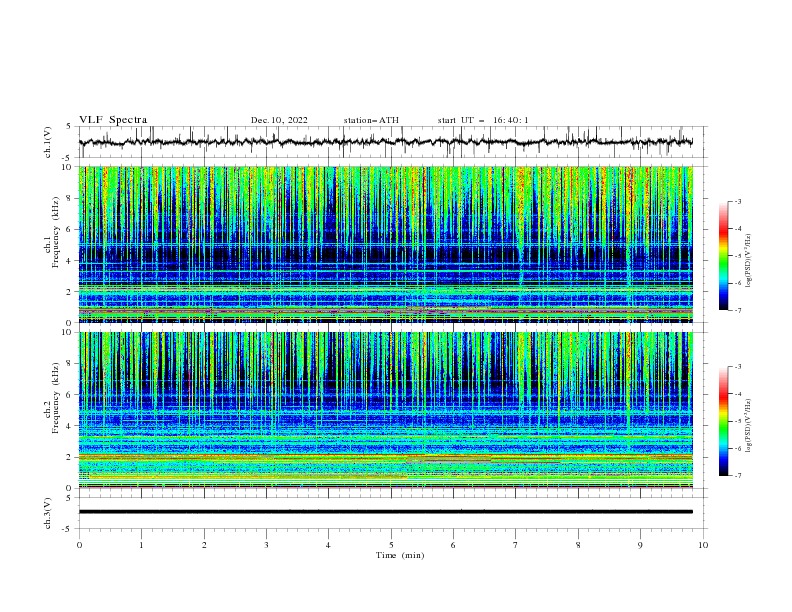Viewport: 792px width, 612px height.
Task: Click the "10" tick on the time axis
Action: (x=703, y=545)
